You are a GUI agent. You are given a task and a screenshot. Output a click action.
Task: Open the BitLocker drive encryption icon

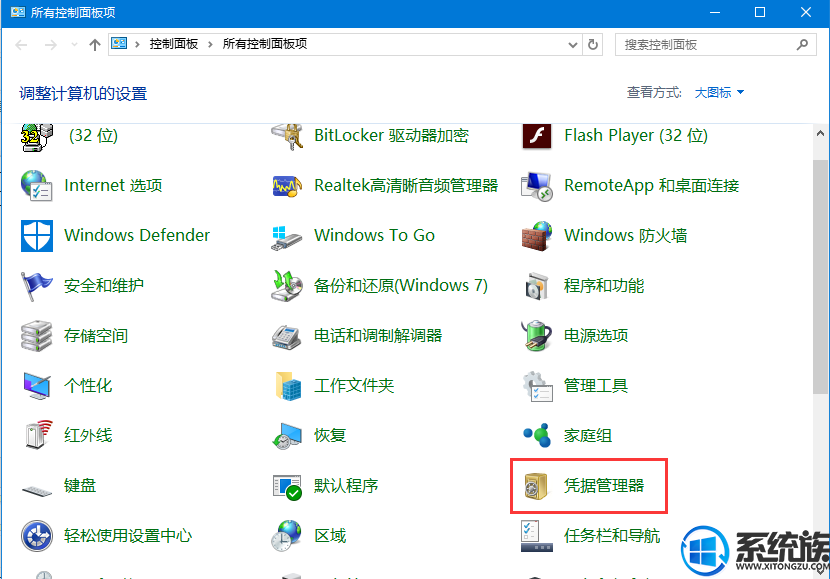click(x=287, y=136)
